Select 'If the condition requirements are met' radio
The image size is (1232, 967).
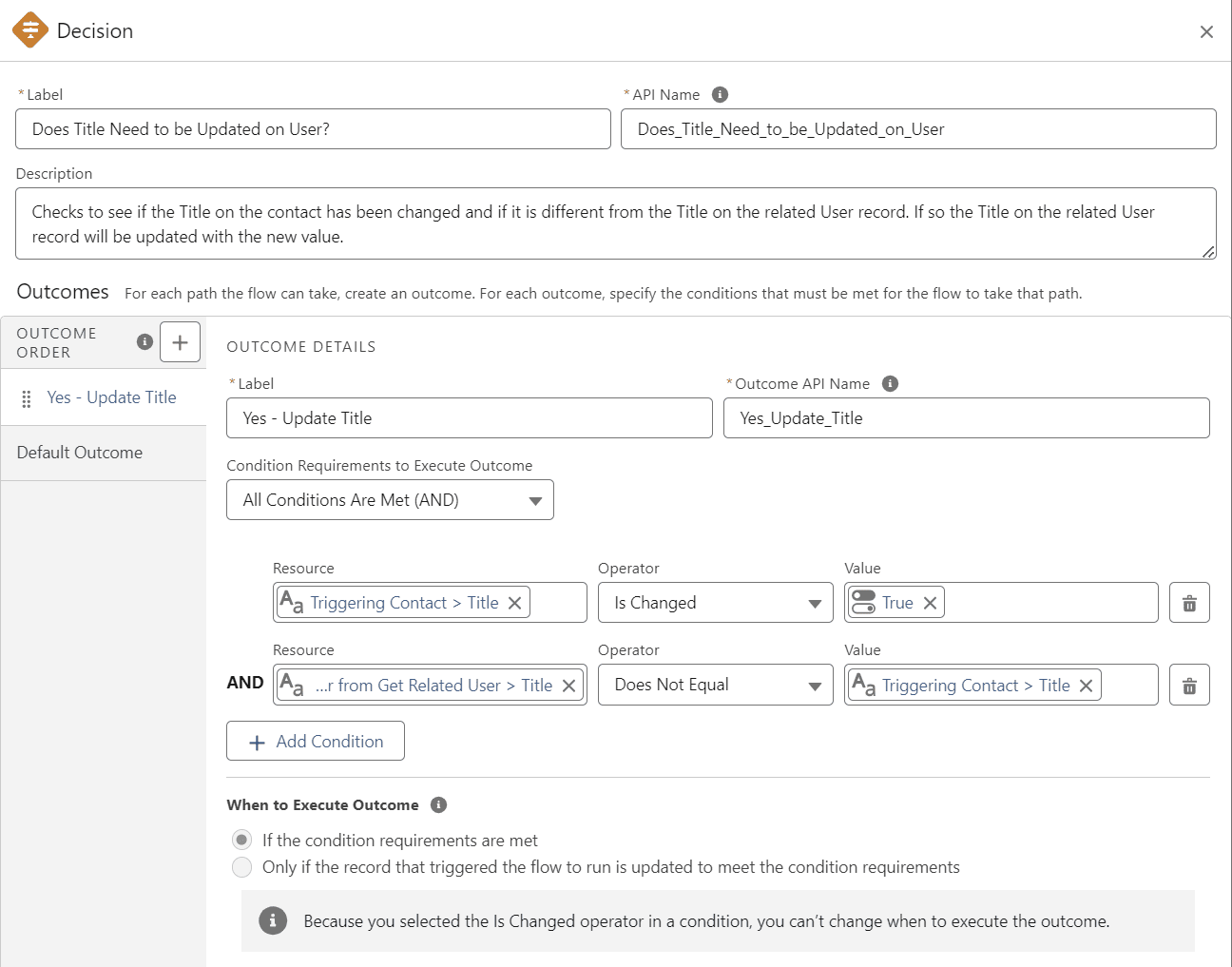click(242, 840)
